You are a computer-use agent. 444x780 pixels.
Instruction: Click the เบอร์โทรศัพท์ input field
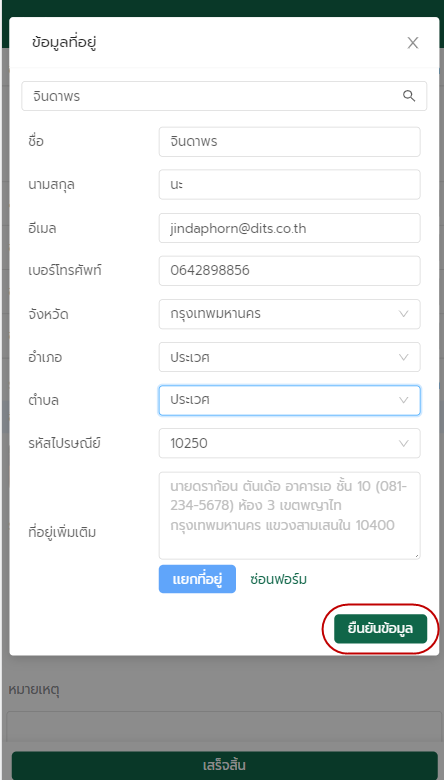(x=289, y=271)
